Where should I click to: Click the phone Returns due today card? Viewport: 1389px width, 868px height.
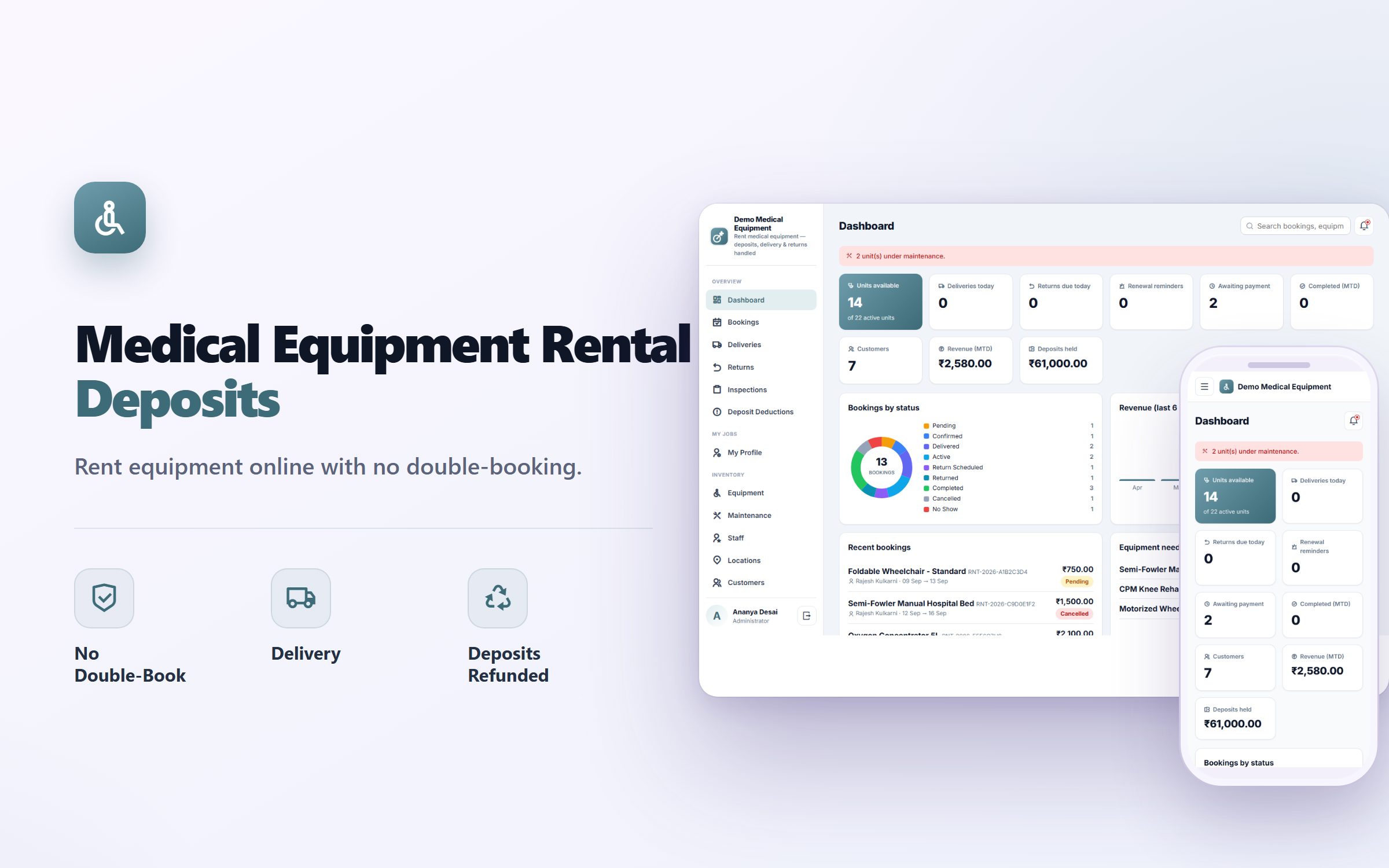coord(1235,557)
